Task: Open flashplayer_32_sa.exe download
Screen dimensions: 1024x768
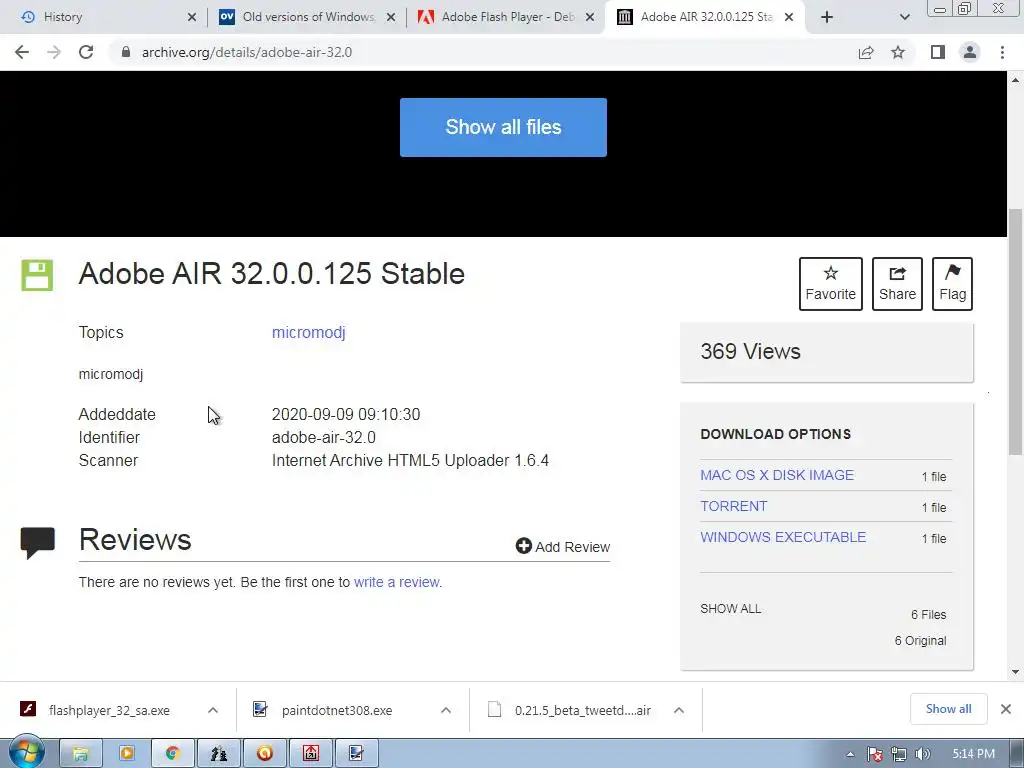Action: (108, 710)
